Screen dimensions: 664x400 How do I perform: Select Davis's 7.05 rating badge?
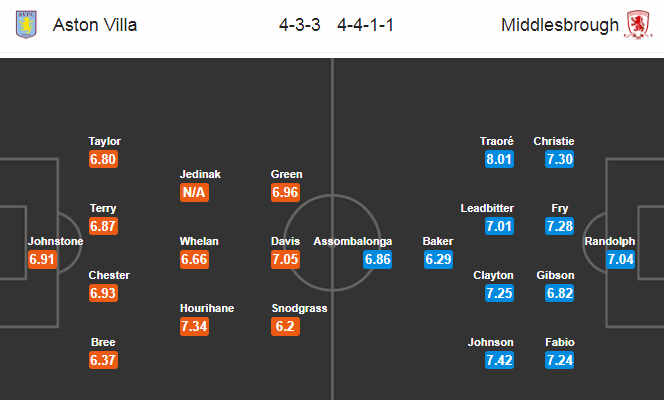pos(285,259)
